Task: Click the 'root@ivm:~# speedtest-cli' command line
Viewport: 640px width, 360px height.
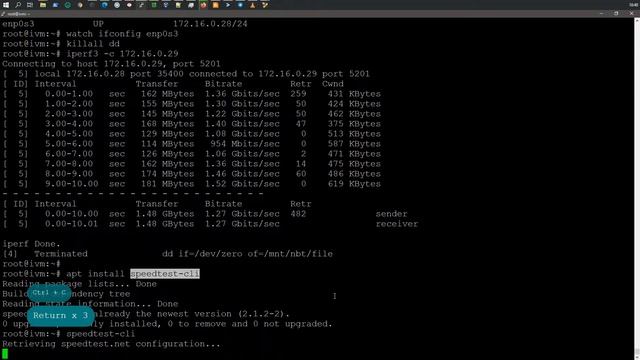Action: click(x=69, y=334)
